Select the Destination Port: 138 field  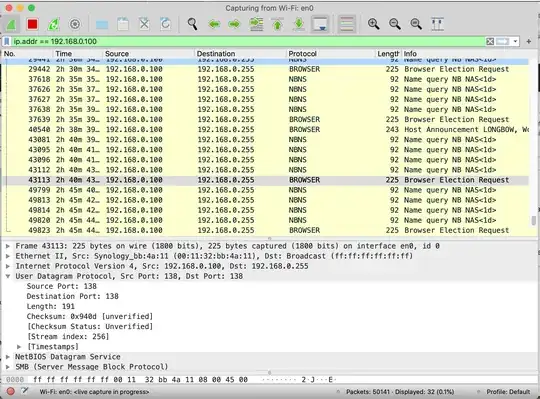[x=73, y=296]
